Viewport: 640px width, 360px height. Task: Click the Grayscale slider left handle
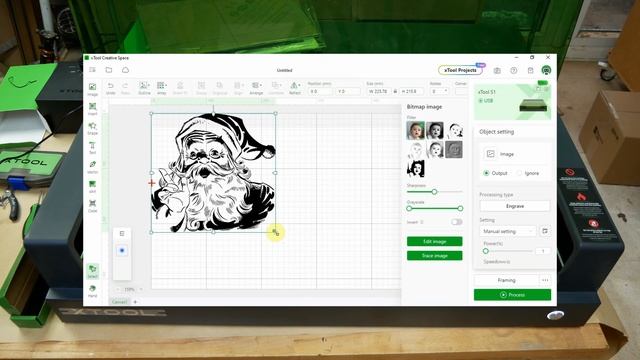click(x=409, y=208)
